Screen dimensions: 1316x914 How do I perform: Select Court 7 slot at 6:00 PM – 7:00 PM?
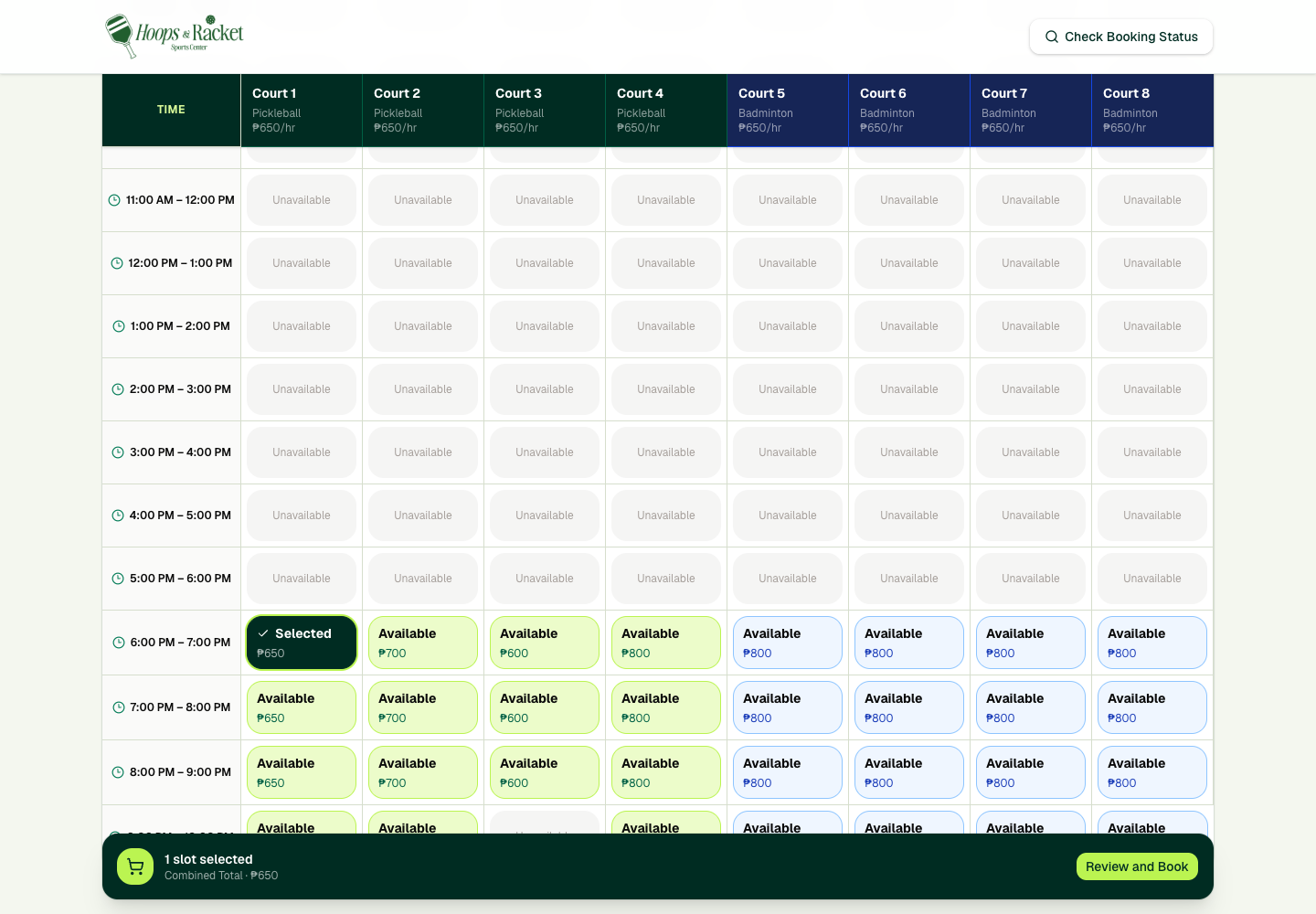(1031, 643)
